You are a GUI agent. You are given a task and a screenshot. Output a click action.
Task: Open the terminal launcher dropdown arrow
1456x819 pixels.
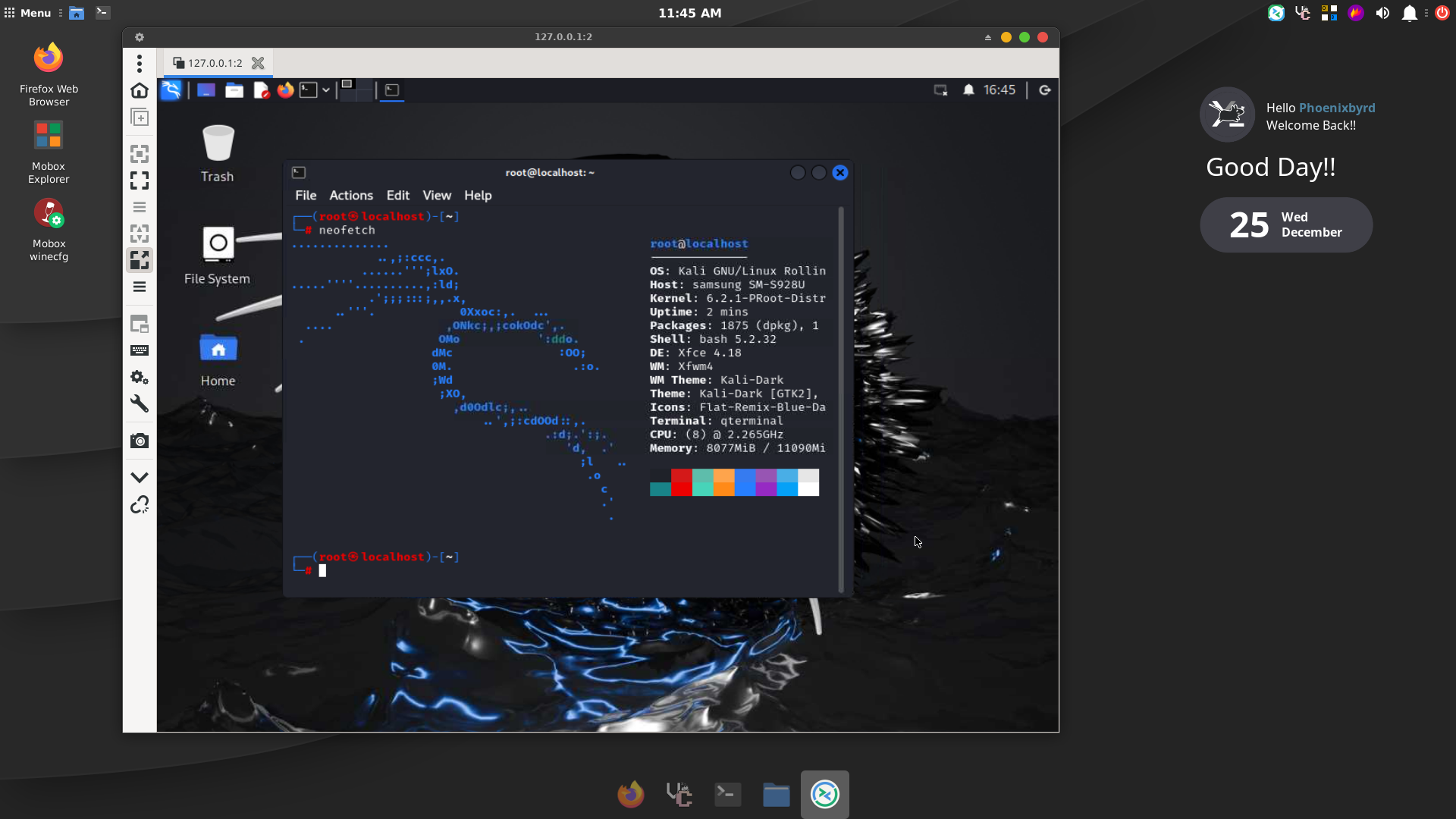326,89
